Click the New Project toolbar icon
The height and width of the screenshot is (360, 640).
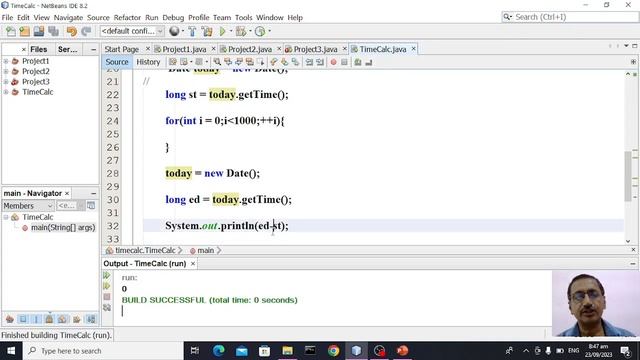point(24,31)
